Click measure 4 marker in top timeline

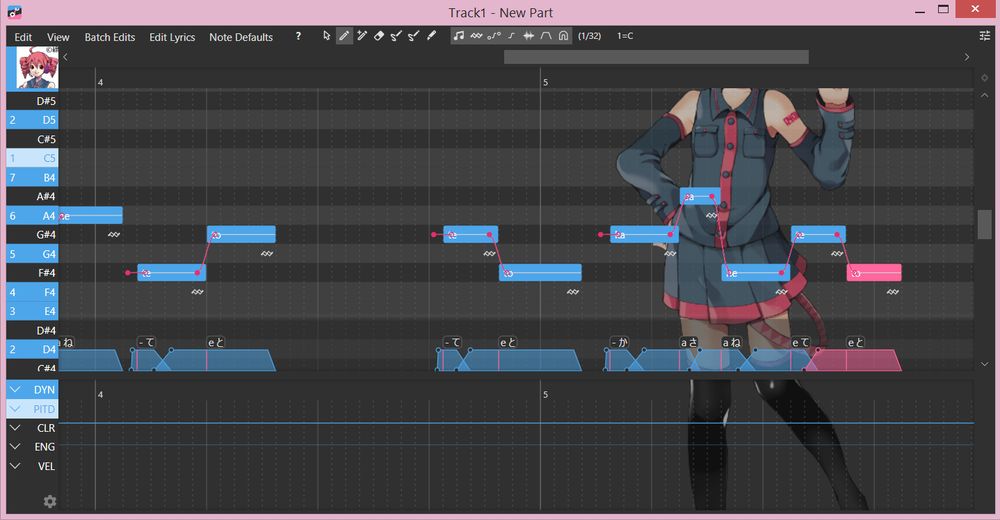click(100, 82)
